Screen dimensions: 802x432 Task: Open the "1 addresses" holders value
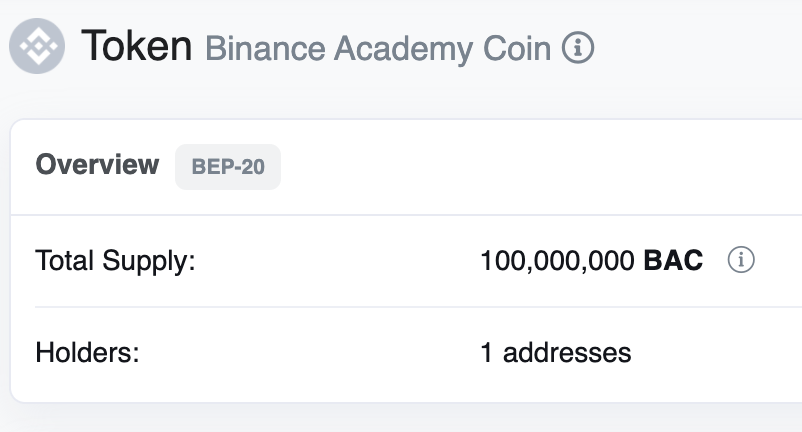click(556, 352)
